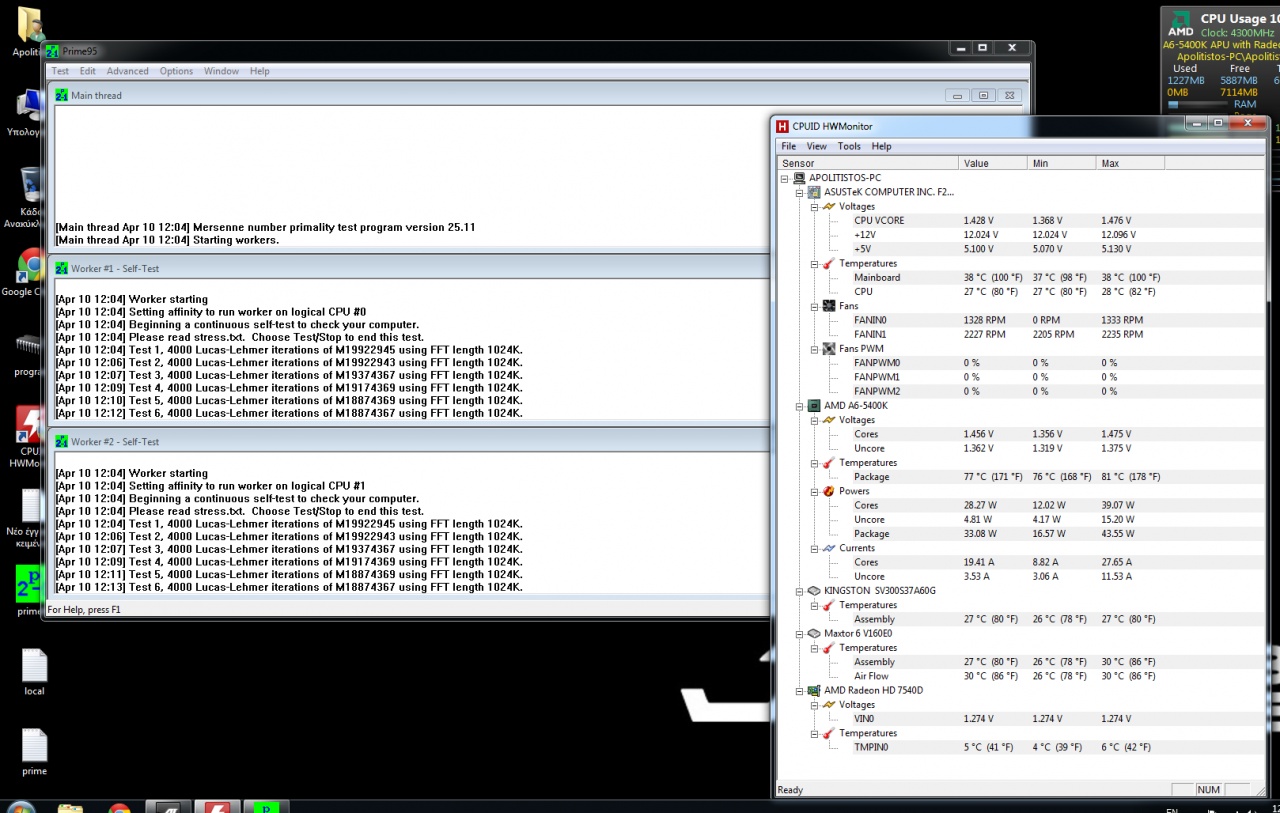Viewport: 1280px width, 813px height.
Task: Open the Test menu in Prime95
Action: (x=60, y=71)
